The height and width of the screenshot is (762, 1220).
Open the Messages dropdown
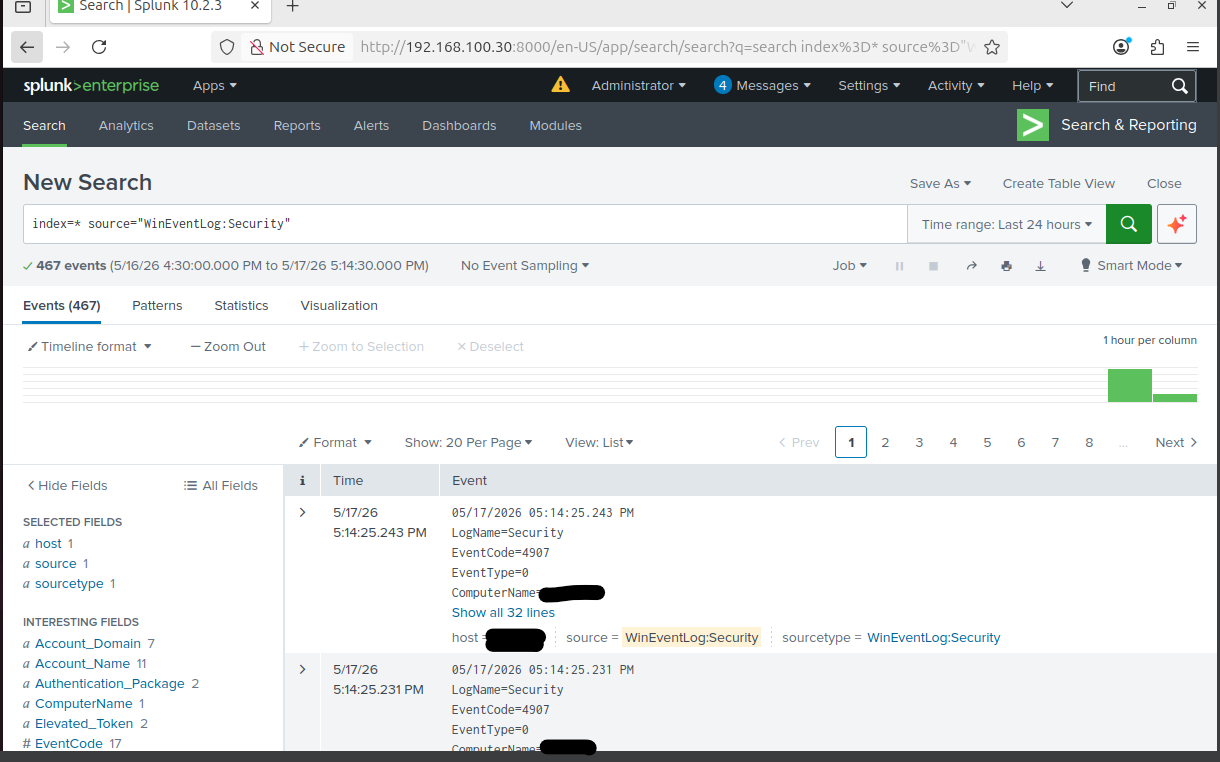(763, 86)
